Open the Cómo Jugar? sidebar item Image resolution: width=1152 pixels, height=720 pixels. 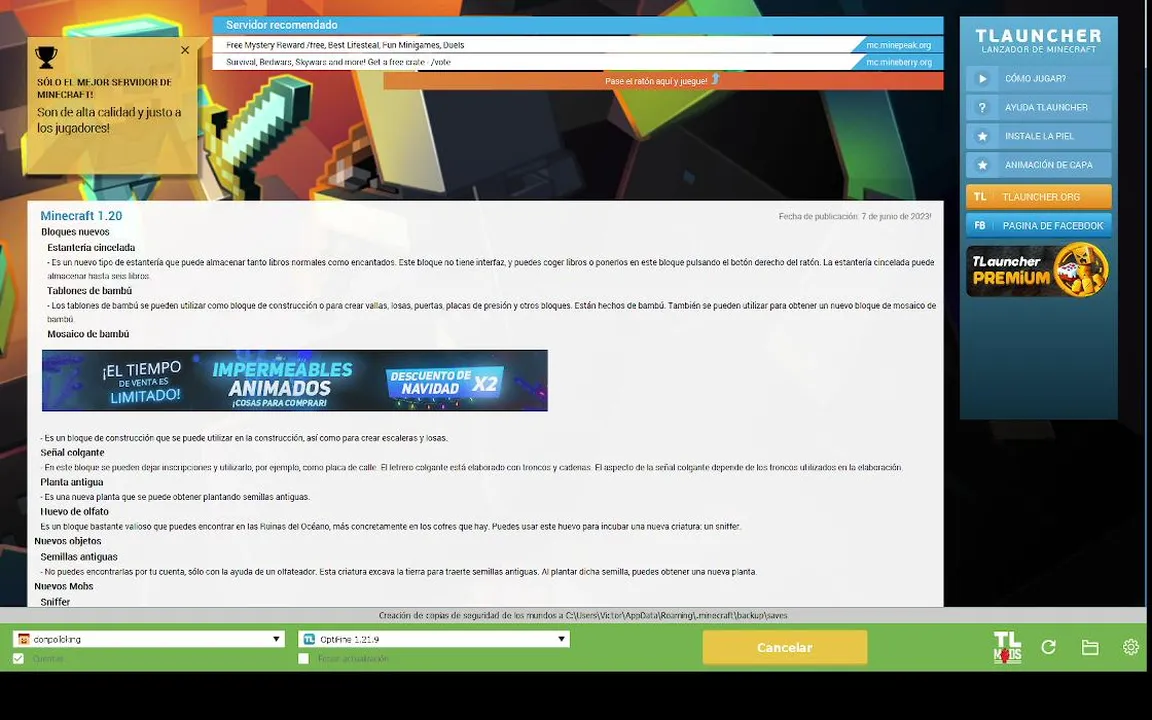[1038, 79]
